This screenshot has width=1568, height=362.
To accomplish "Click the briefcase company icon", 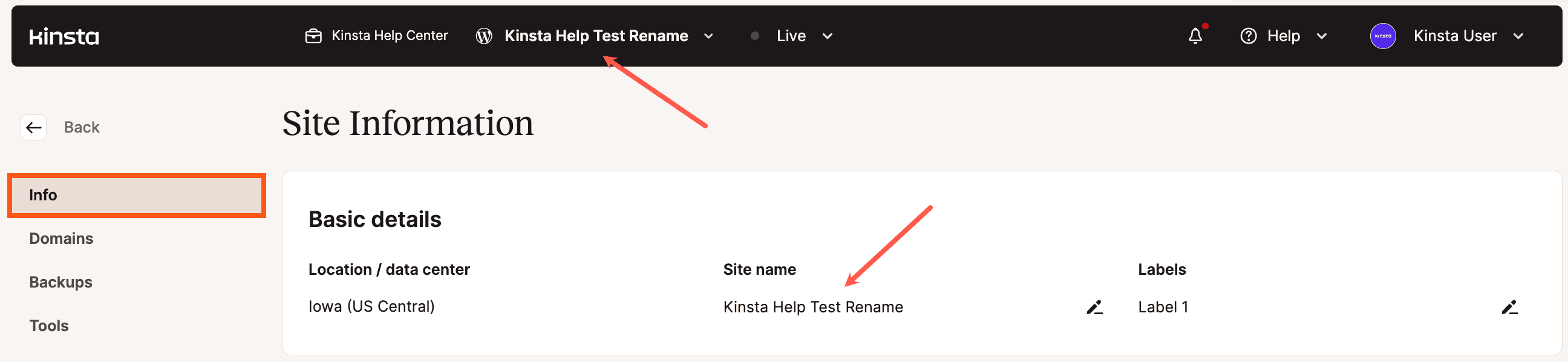I will 313,36.
